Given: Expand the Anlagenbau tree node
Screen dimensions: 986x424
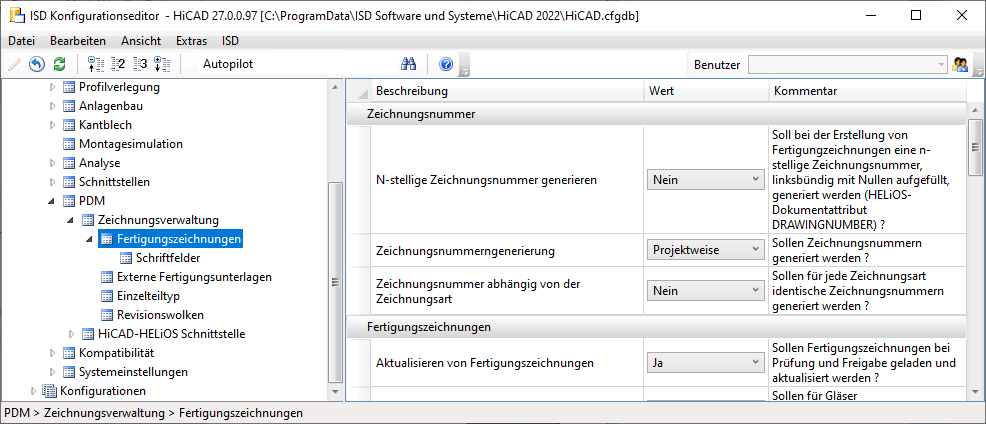Looking at the screenshot, I should coord(53,106).
